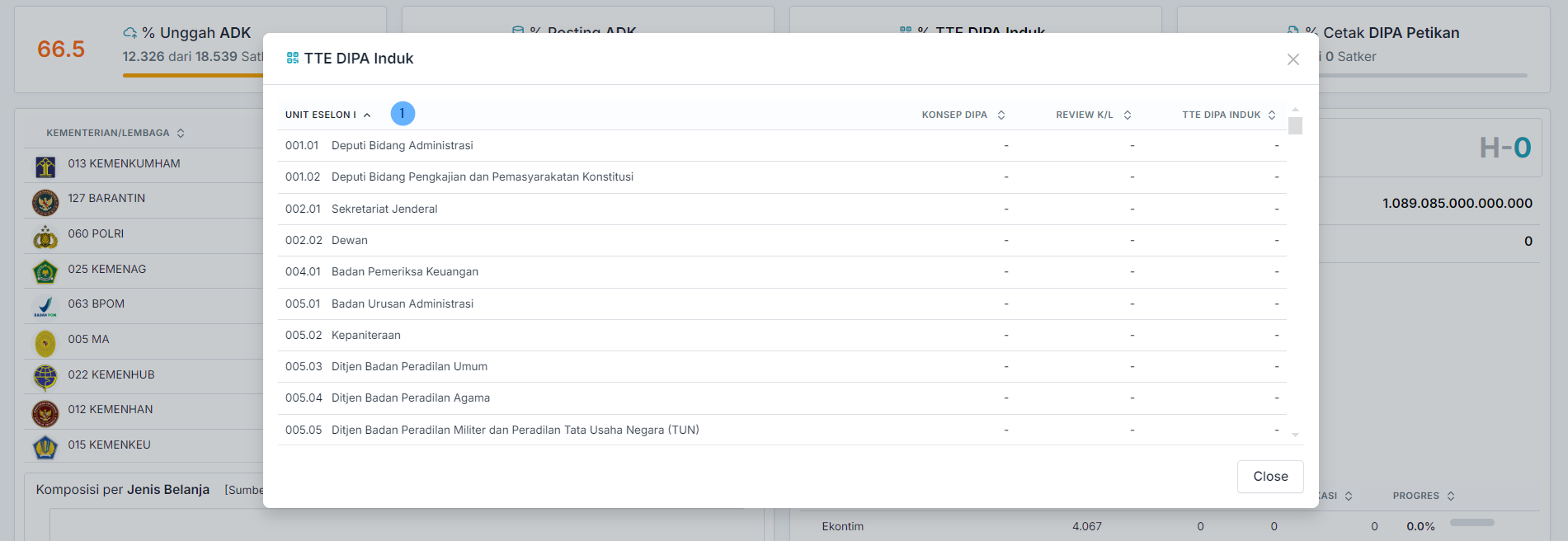Select Deputi Bidang Administrasi row
The image size is (1568, 541).
coord(402,146)
